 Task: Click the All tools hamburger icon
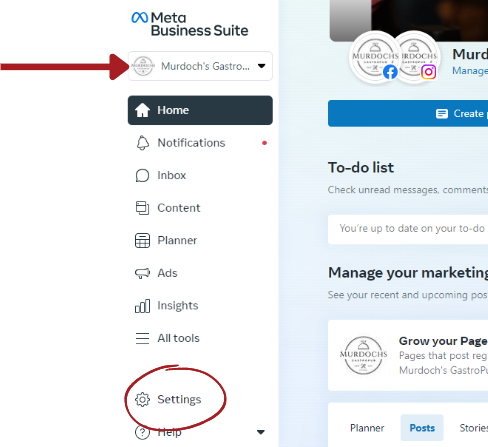[142, 338]
